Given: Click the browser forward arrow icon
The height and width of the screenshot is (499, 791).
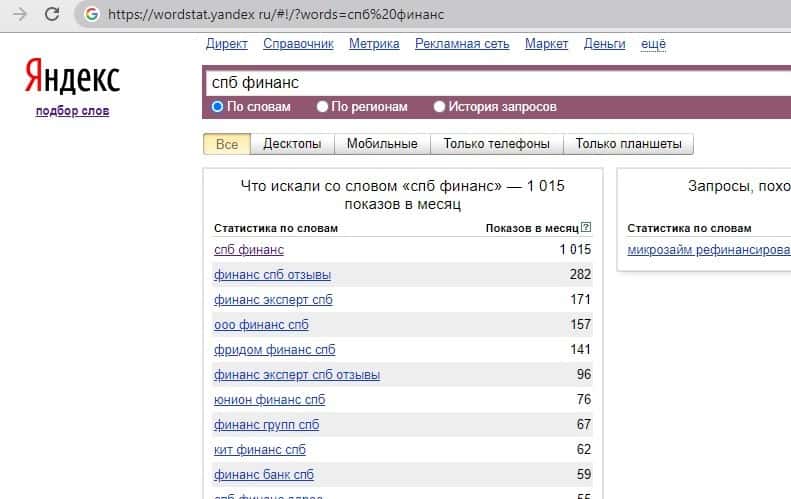Looking at the screenshot, I should (20, 14).
